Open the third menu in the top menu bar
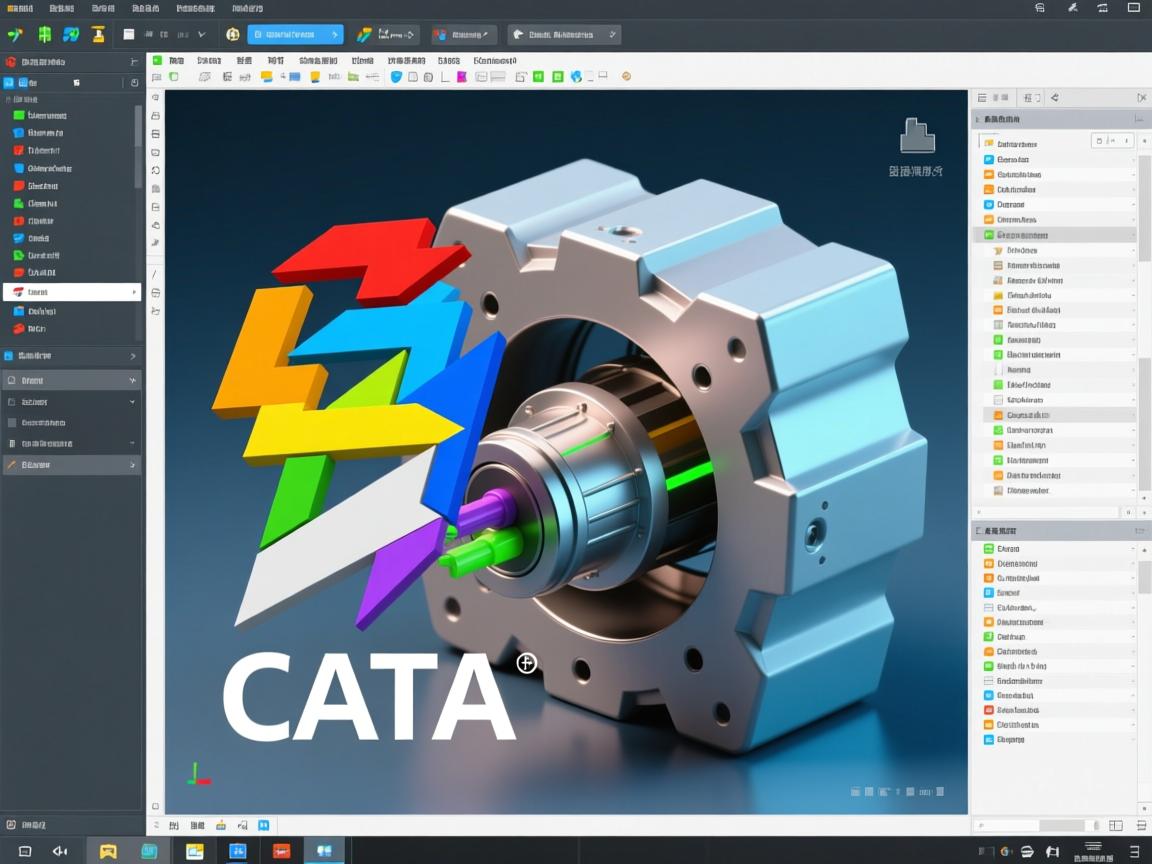The height and width of the screenshot is (864, 1152). tap(103, 8)
